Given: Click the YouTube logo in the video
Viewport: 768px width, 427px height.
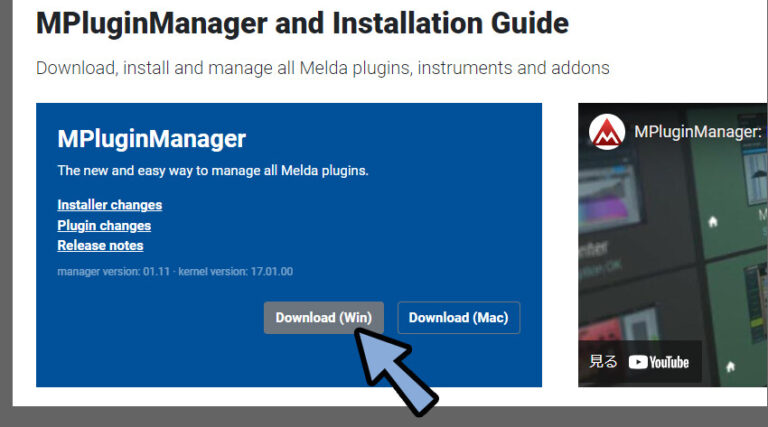Looking at the screenshot, I should (x=659, y=362).
